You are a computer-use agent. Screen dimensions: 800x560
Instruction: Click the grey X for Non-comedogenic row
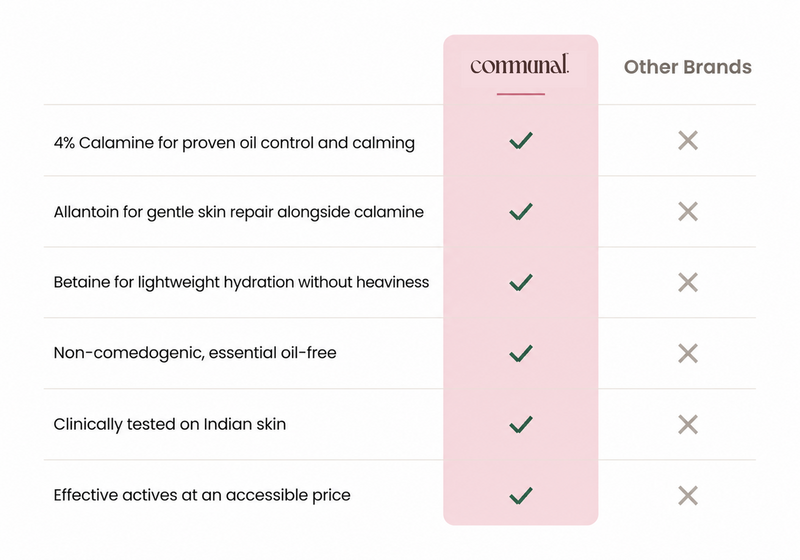coord(688,353)
